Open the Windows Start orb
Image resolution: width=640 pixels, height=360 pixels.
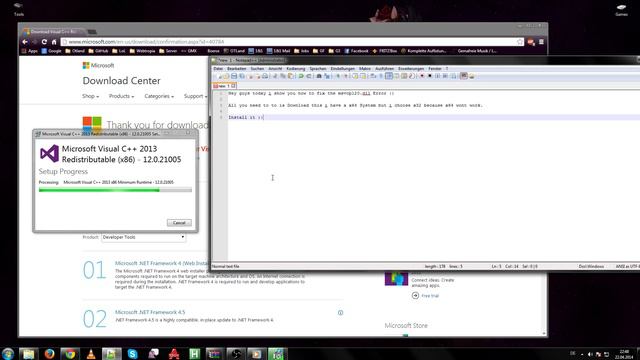(8, 353)
